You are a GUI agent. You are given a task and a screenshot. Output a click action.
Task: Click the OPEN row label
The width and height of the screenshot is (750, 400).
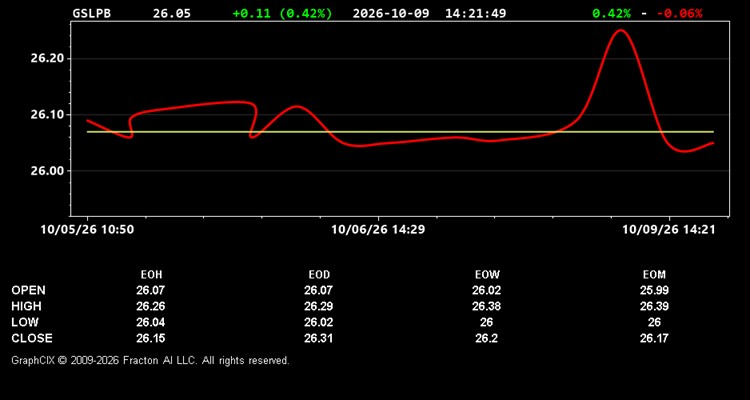point(28,290)
